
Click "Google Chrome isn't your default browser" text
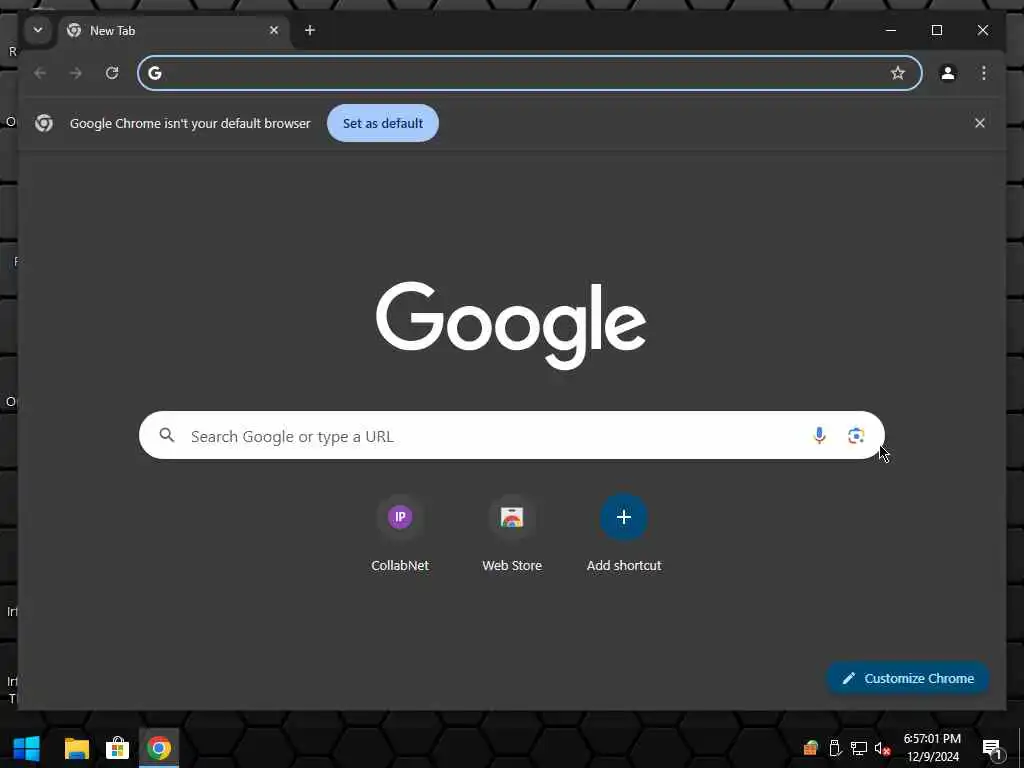tap(190, 123)
